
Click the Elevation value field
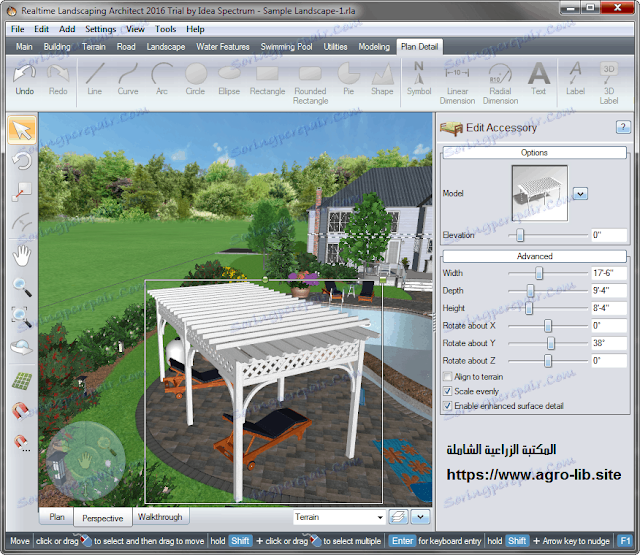[609, 235]
